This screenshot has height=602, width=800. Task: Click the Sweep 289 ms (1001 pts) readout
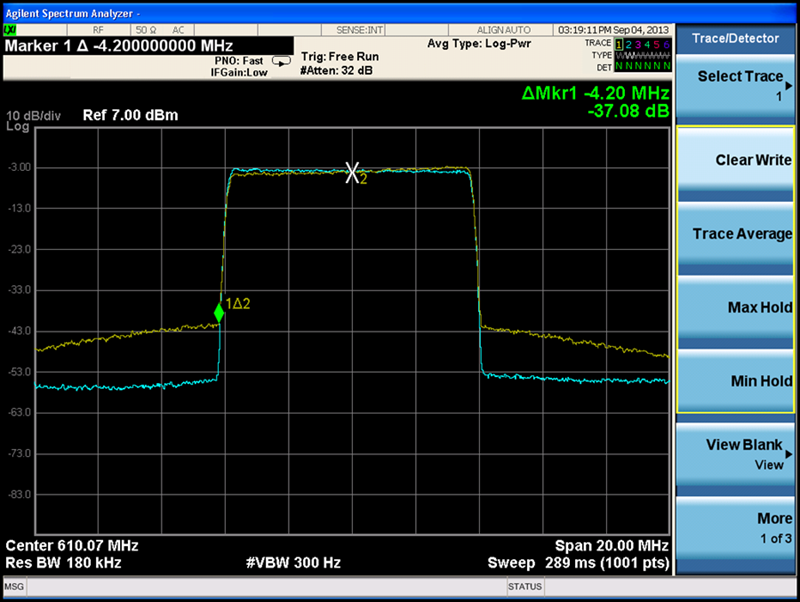click(x=578, y=563)
